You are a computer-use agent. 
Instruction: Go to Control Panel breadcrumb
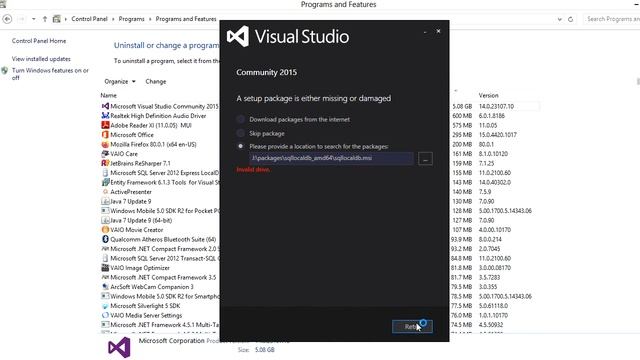tap(89, 19)
